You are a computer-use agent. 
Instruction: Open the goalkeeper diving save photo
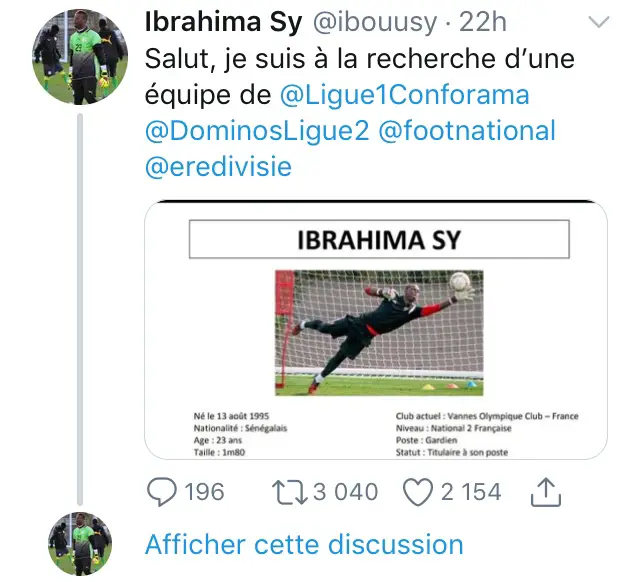[379, 333]
